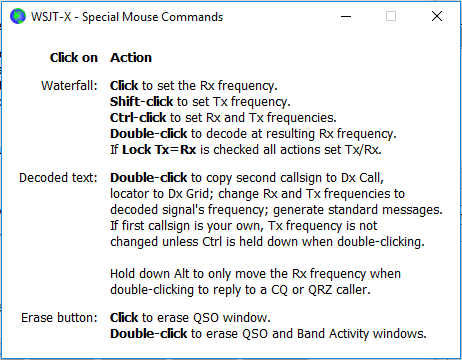Click the bold 'Ctrl-click' text
Image resolution: width=462 pixels, height=360 pixels.
138,118
